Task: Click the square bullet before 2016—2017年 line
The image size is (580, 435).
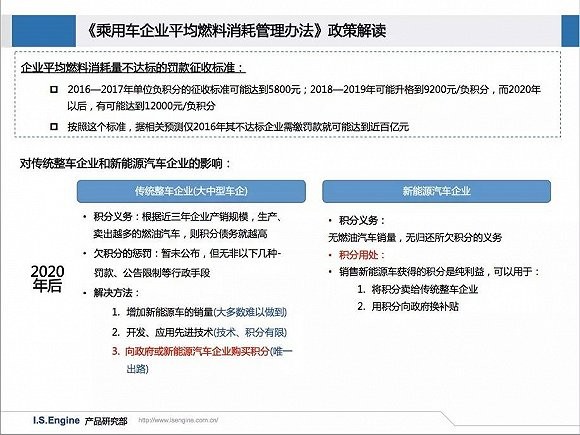Action: click(x=54, y=90)
